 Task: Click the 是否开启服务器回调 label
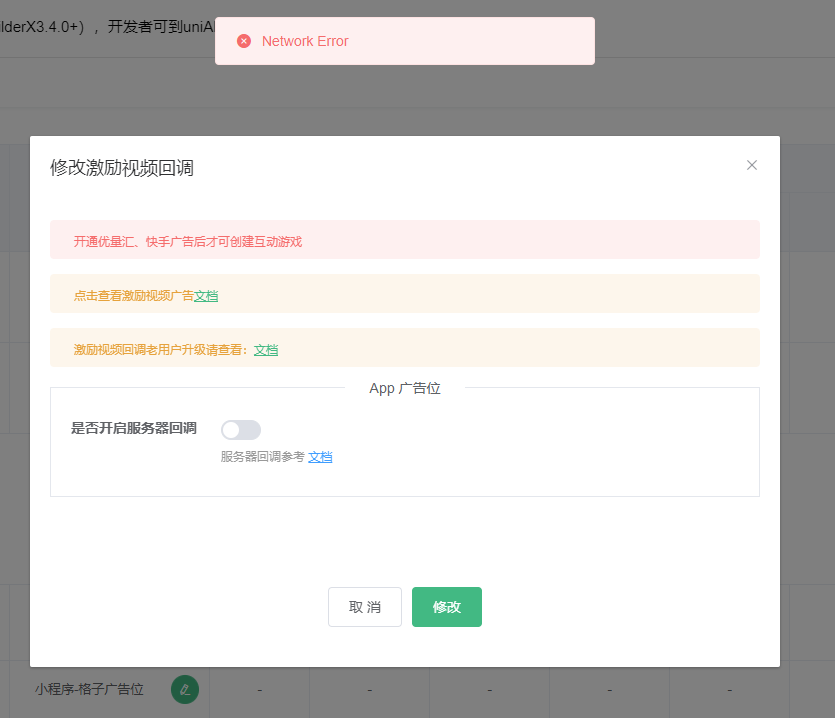point(134,429)
